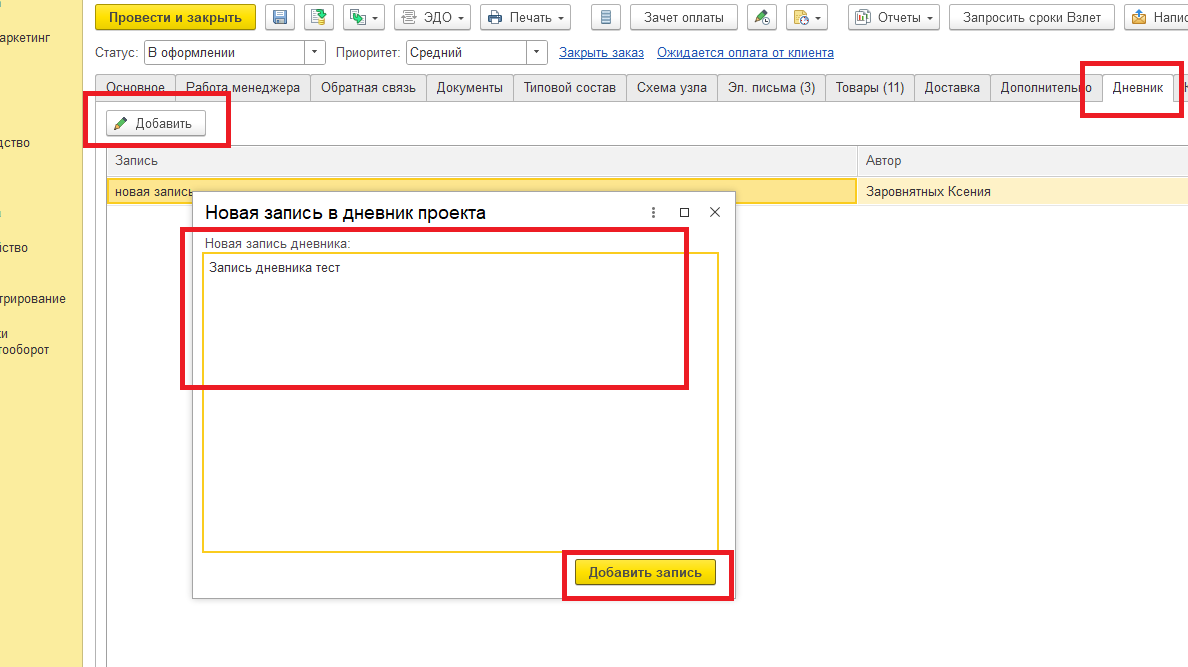Click the Автор column header
The image size is (1188, 667).
tap(1023, 161)
